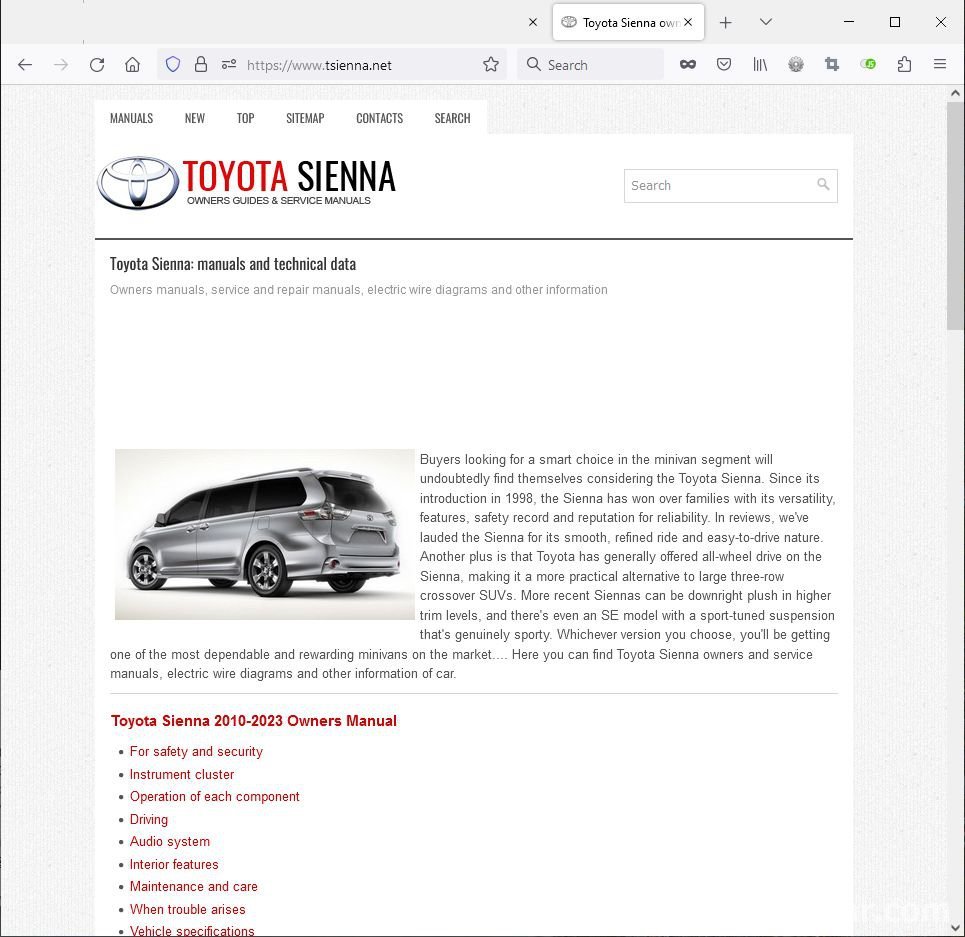Open Operation of each component section
The image size is (965, 937).
214,797
